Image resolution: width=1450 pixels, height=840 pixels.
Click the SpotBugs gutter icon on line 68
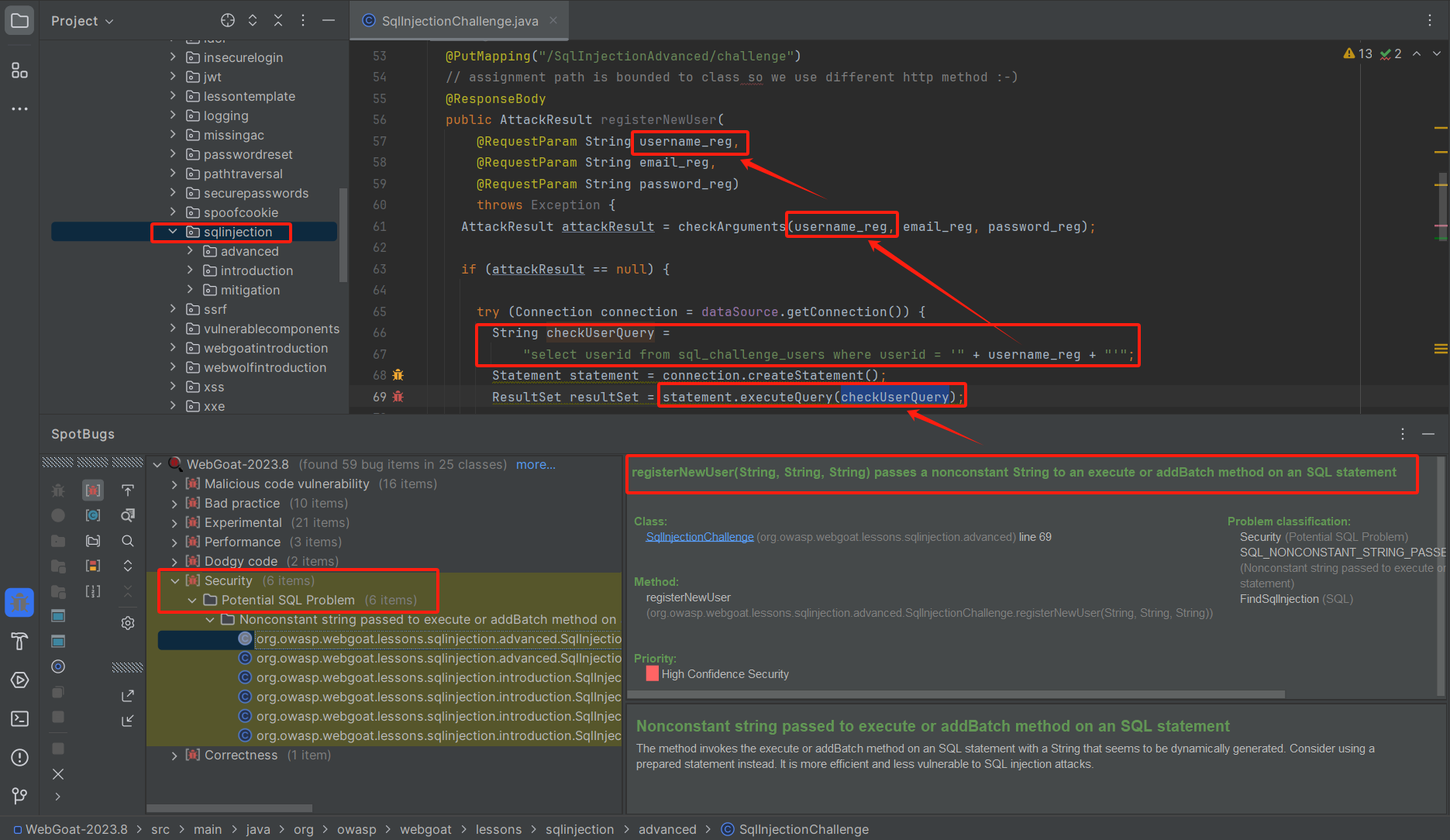click(398, 375)
